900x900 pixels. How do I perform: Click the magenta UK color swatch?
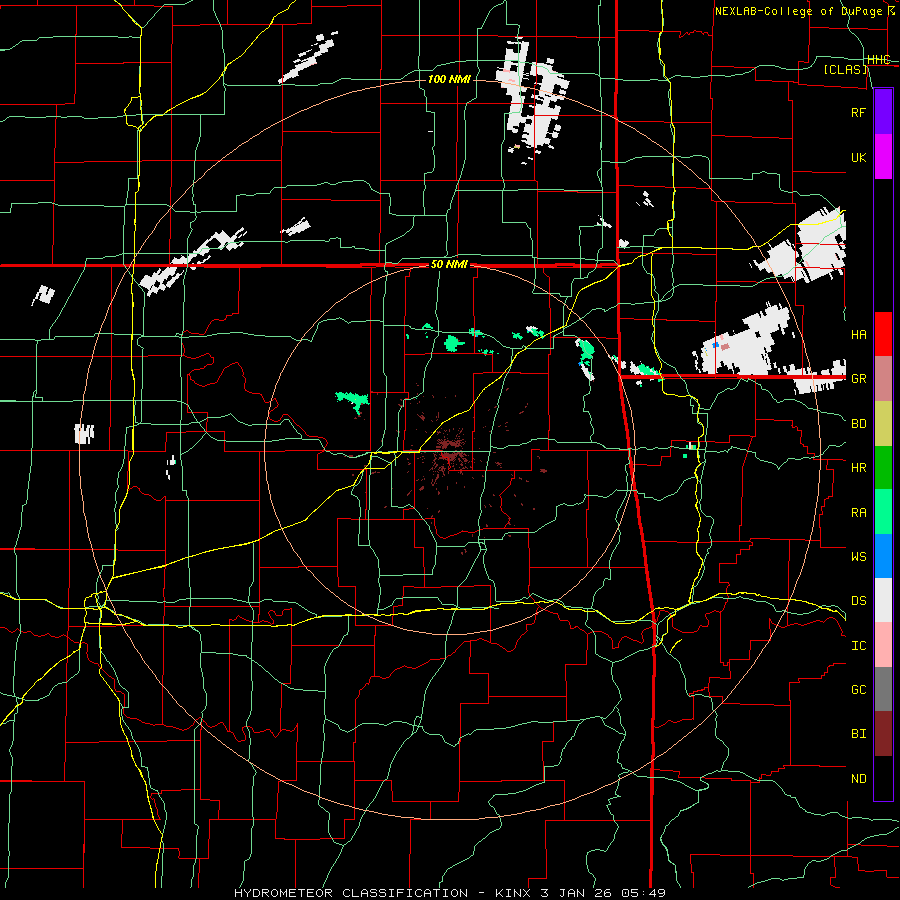tap(883, 157)
